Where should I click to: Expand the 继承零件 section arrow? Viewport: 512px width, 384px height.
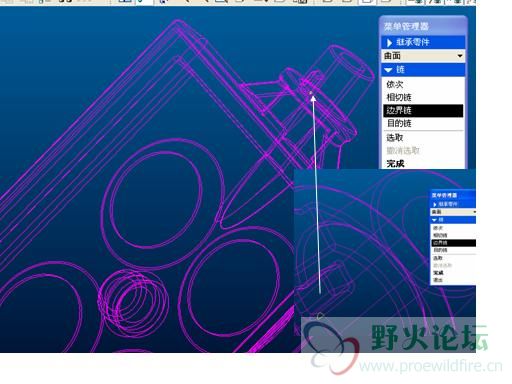[389, 42]
